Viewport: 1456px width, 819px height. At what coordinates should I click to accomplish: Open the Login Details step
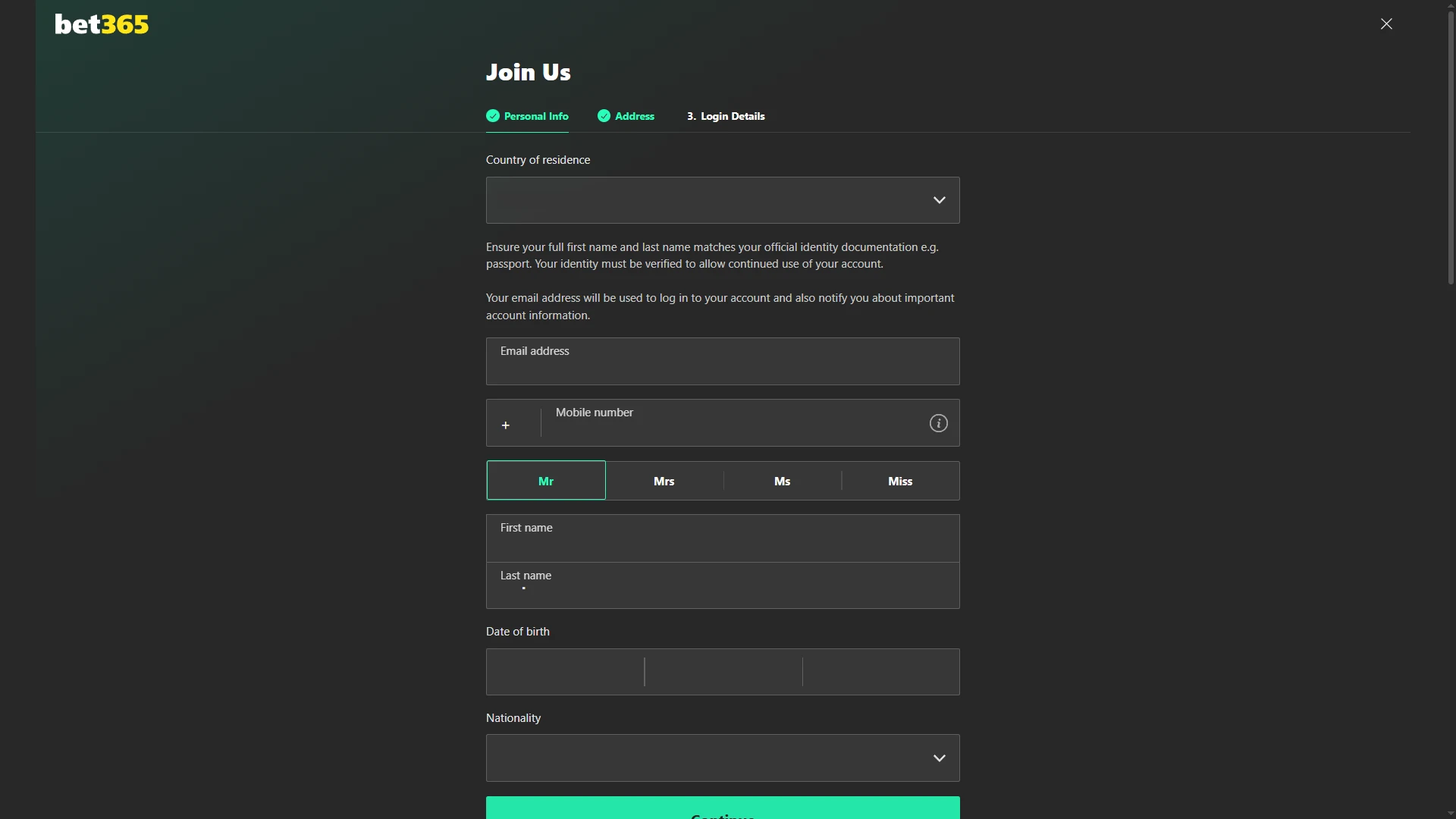coord(733,115)
